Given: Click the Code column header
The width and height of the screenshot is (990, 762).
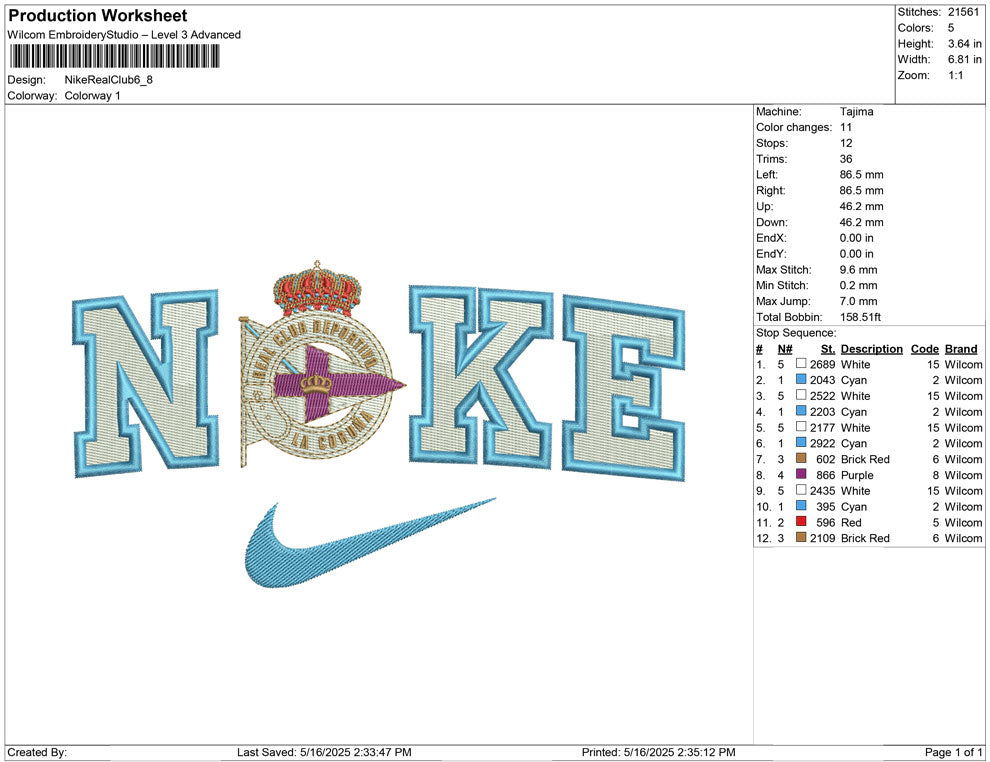Looking at the screenshot, I should (x=924, y=349).
